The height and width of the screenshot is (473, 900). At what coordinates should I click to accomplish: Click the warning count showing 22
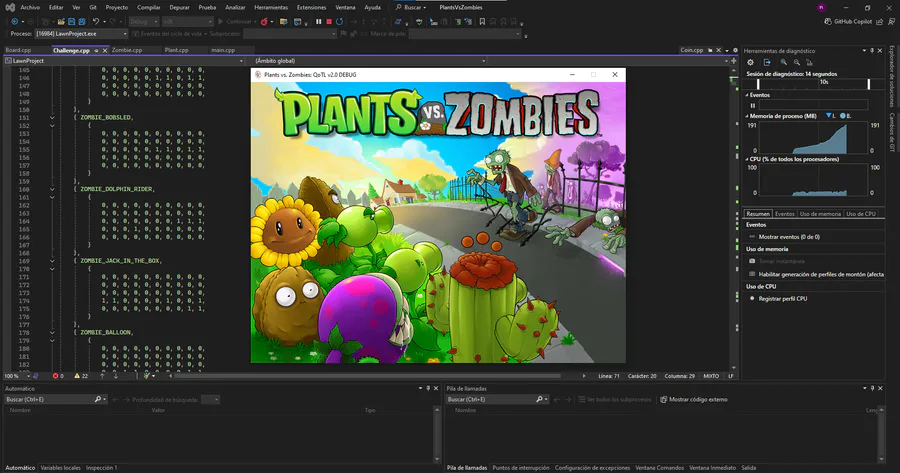pos(81,376)
